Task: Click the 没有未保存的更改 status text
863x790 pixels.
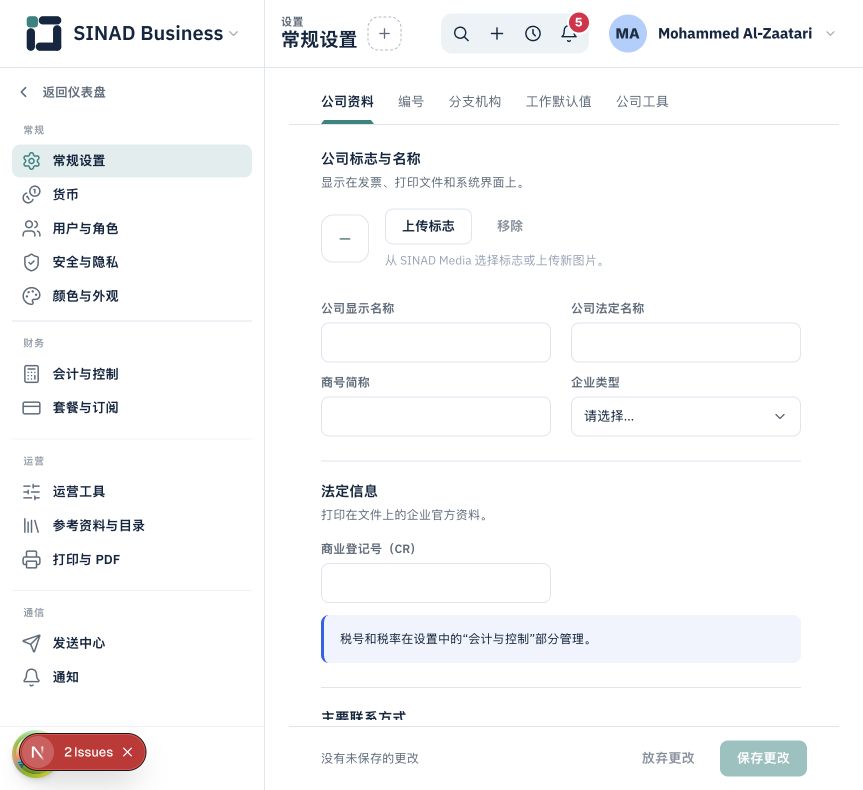Action: (x=370, y=758)
